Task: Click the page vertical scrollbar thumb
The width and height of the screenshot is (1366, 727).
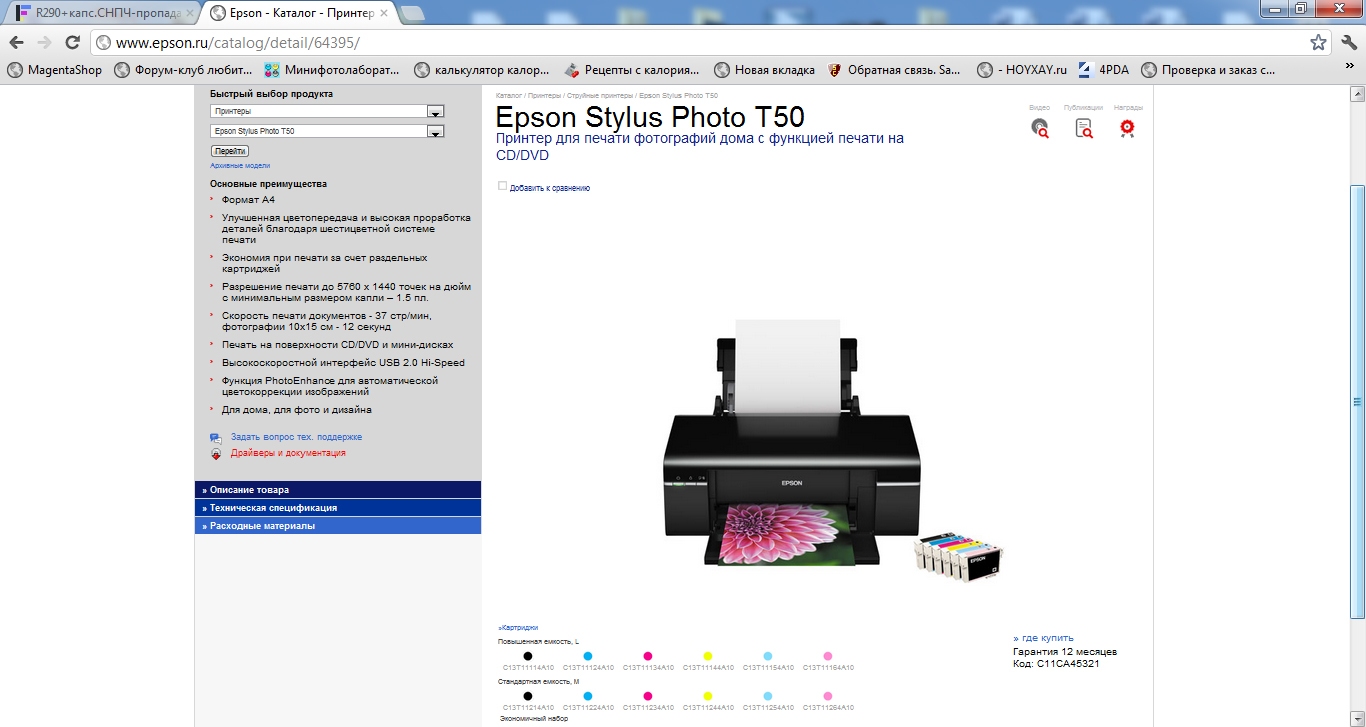Action: 1357,400
